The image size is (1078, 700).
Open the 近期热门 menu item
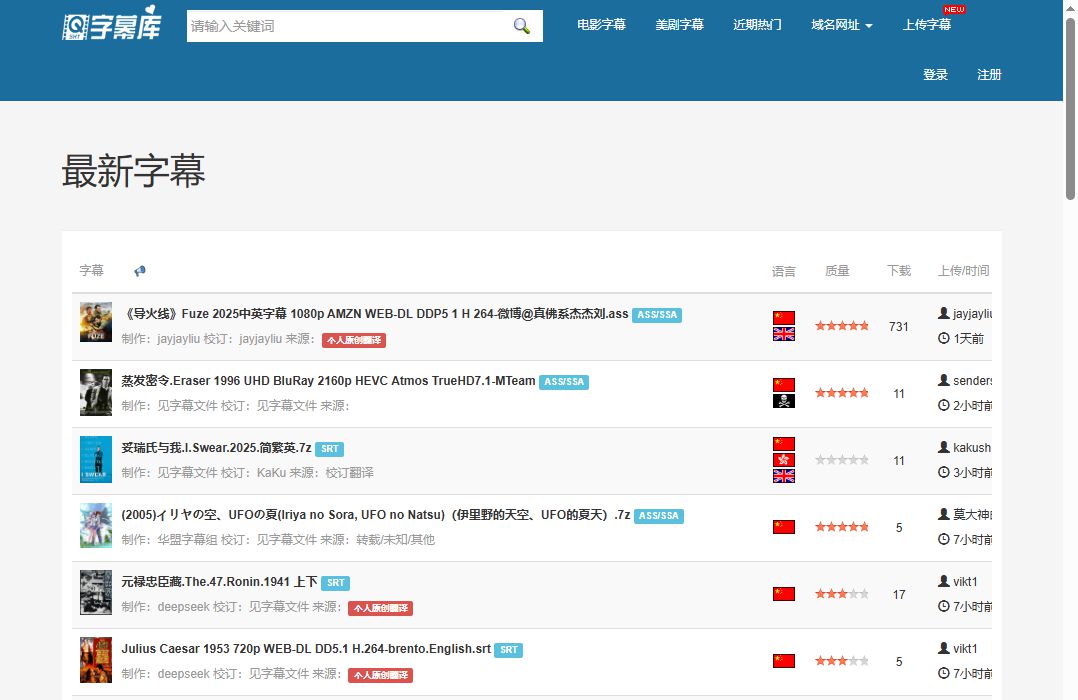[x=757, y=25]
